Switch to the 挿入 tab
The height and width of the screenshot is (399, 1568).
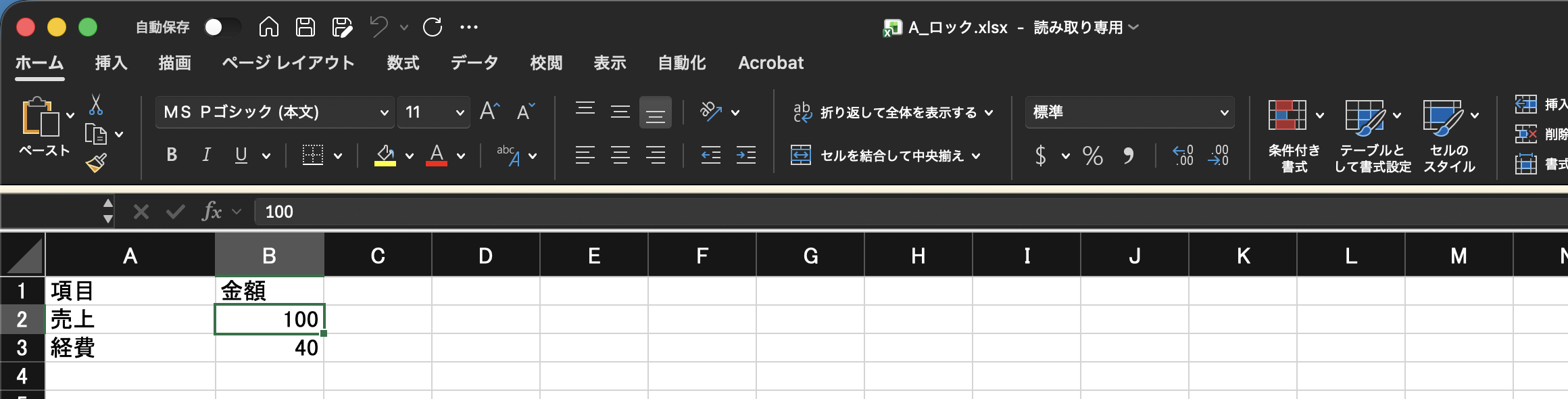[x=112, y=63]
